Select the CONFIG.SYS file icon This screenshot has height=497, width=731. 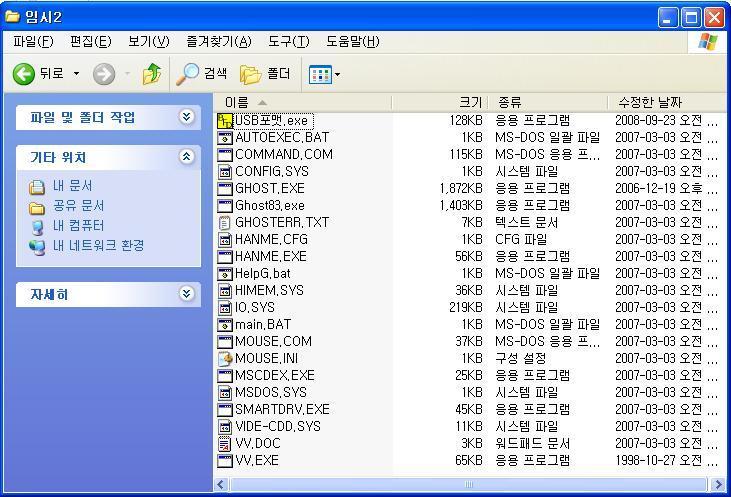(x=225, y=172)
